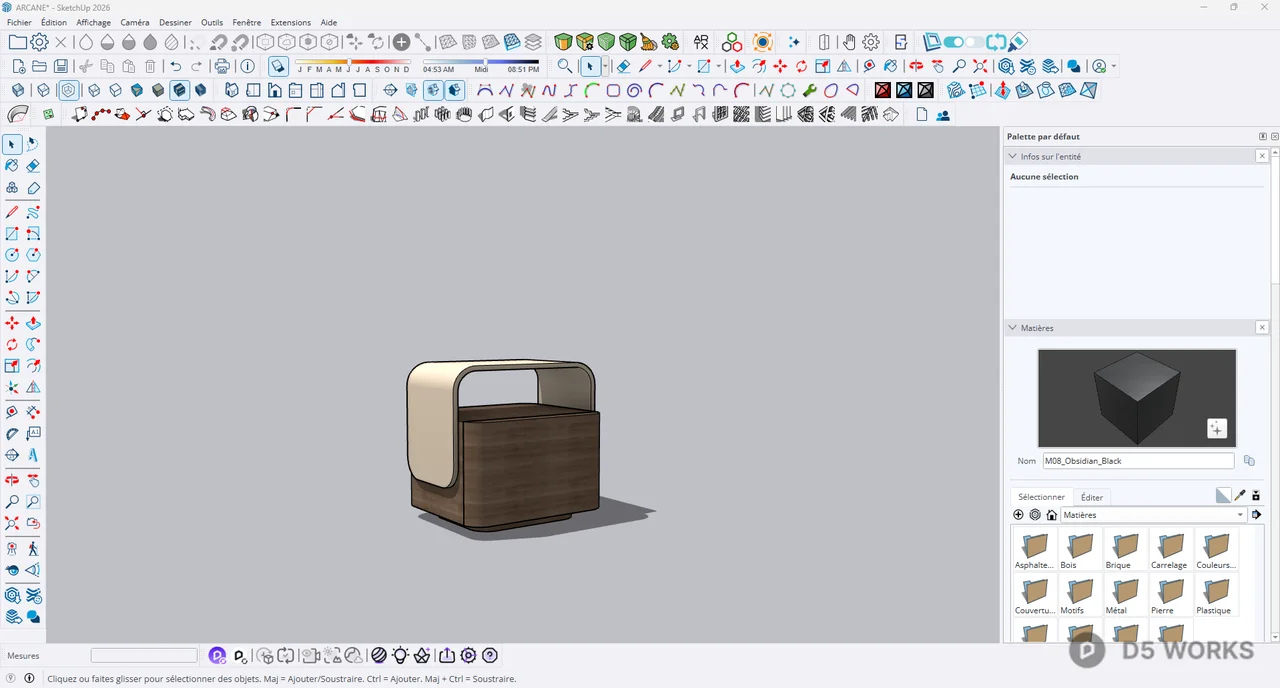Collapse the Matières panel
The image size is (1280, 688).
pos(1013,328)
